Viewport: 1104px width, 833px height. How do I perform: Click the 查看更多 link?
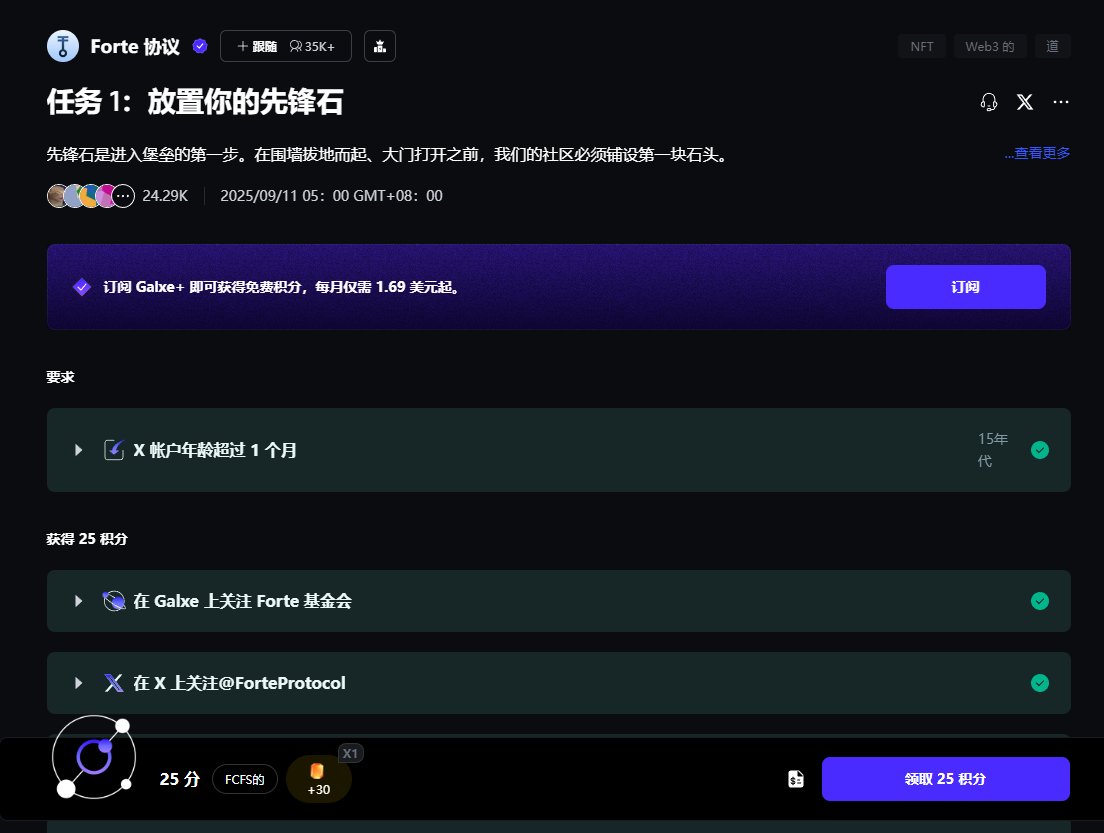1037,153
